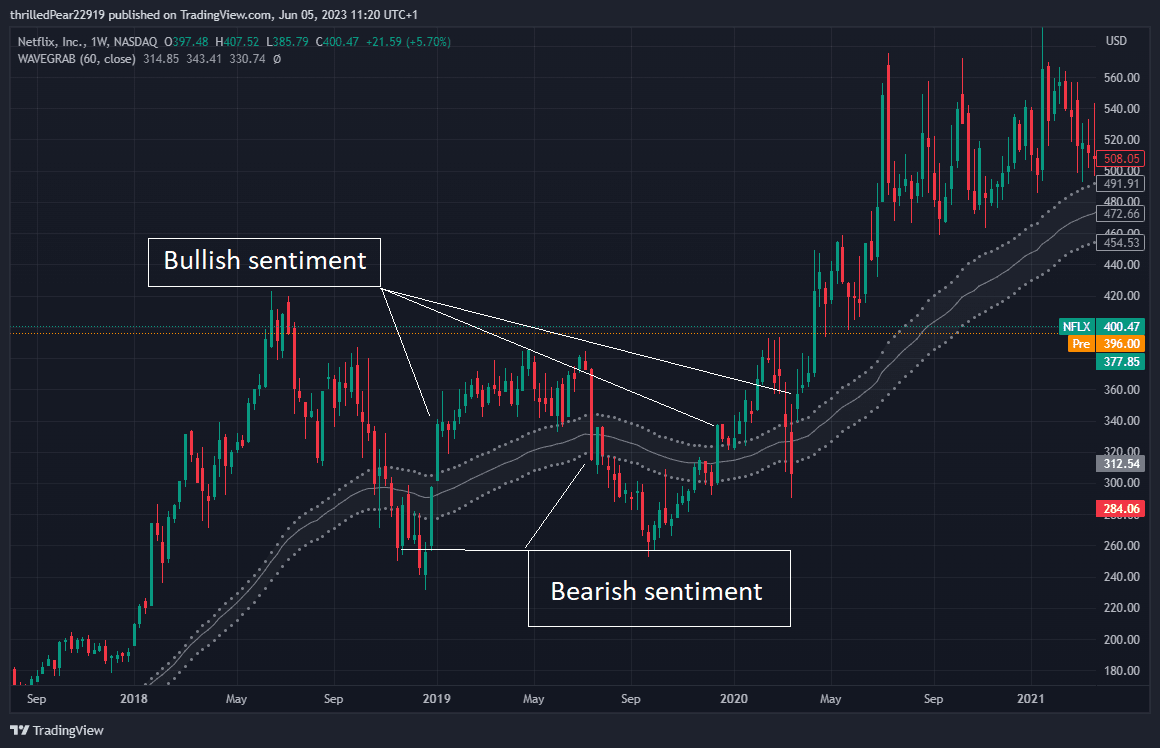
Task: Click the 200.00 price axis tick
Action: pyautogui.click(x=1122, y=640)
